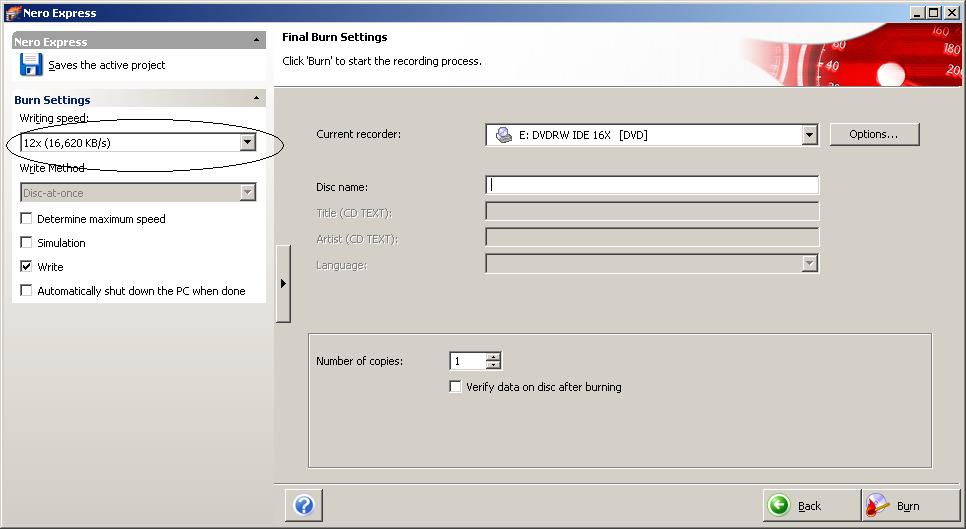This screenshot has height=529, width=966.
Task: Click the Nero Express title bar flame icon
Action: [x=12, y=12]
